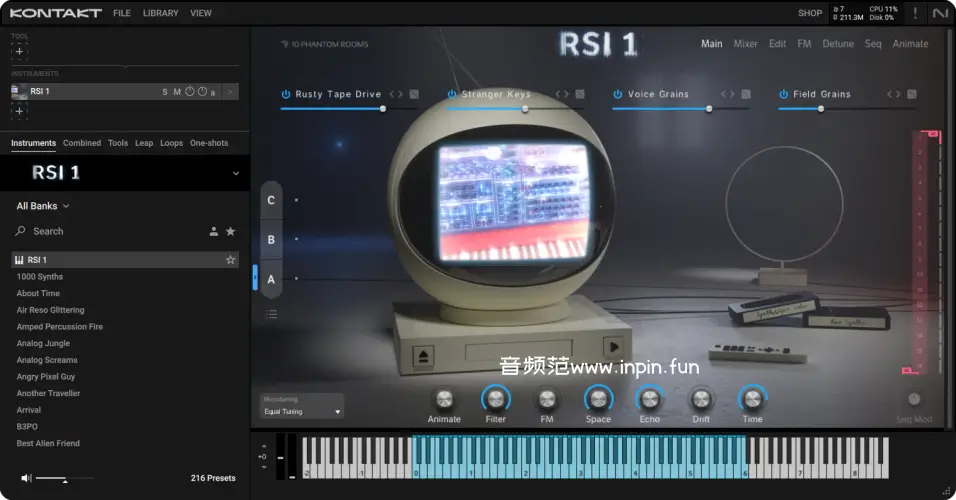
Task: Click the exclamation alert icon
Action: [915, 13]
